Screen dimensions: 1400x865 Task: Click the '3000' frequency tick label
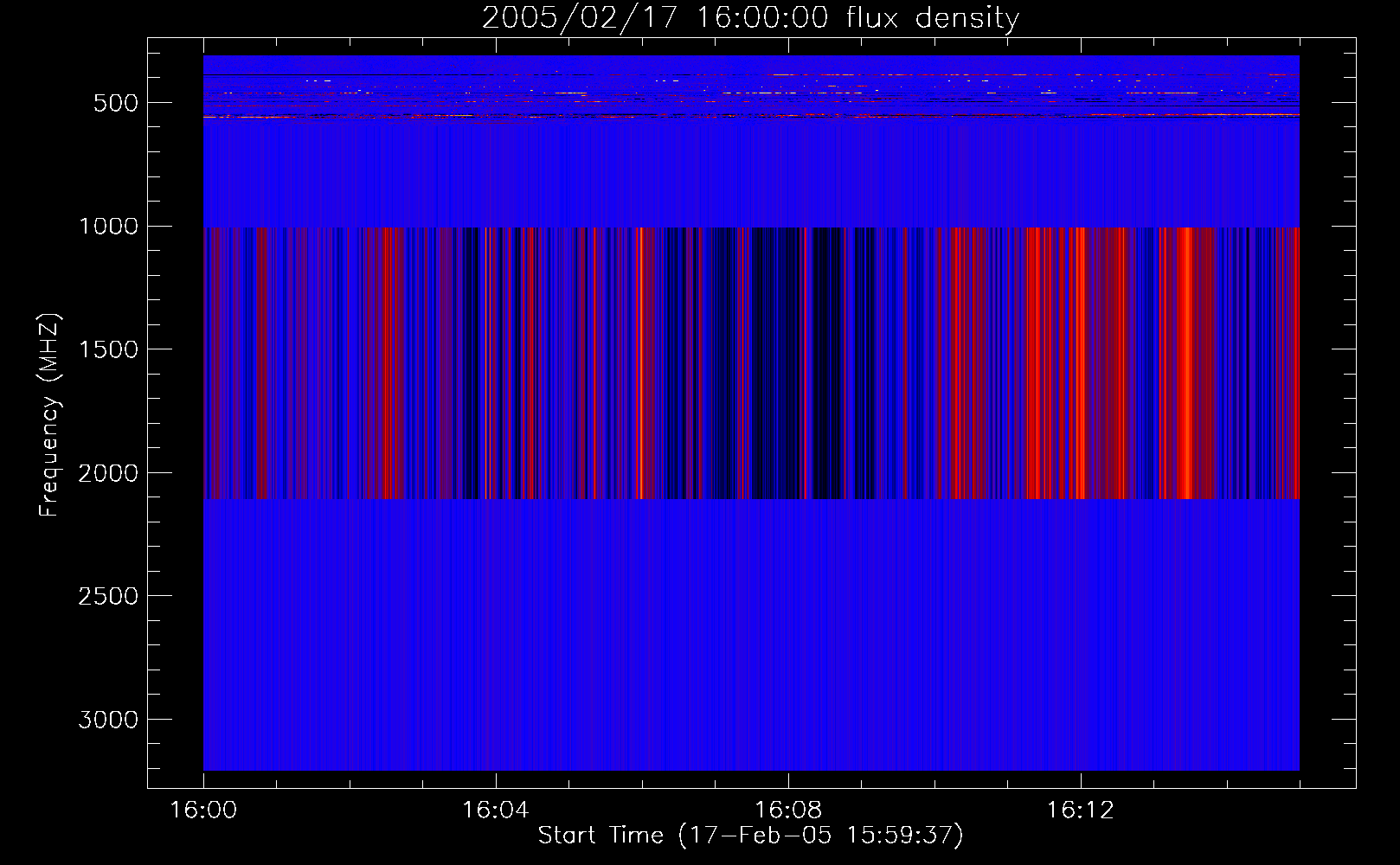pyautogui.click(x=108, y=720)
